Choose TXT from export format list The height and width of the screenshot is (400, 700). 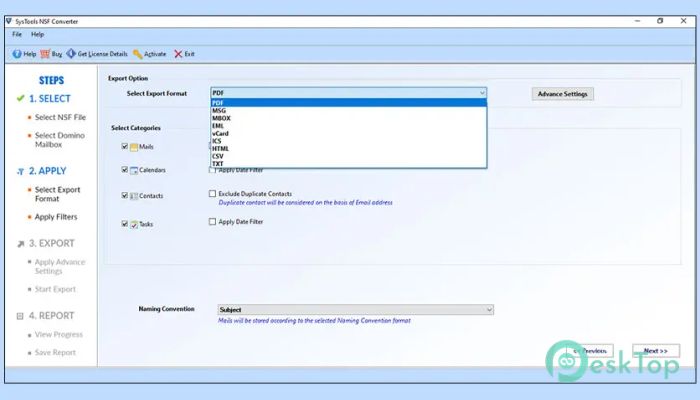tap(349, 164)
